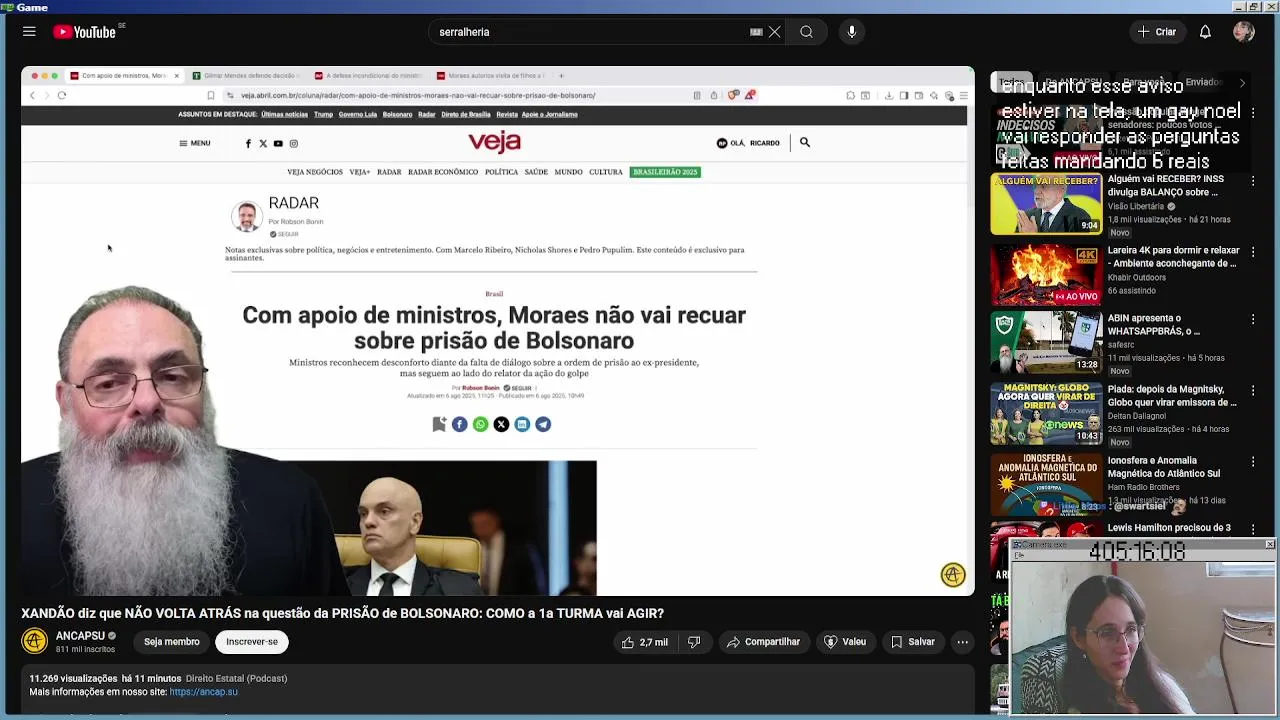Open the account avatar menu

point(1244,32)
